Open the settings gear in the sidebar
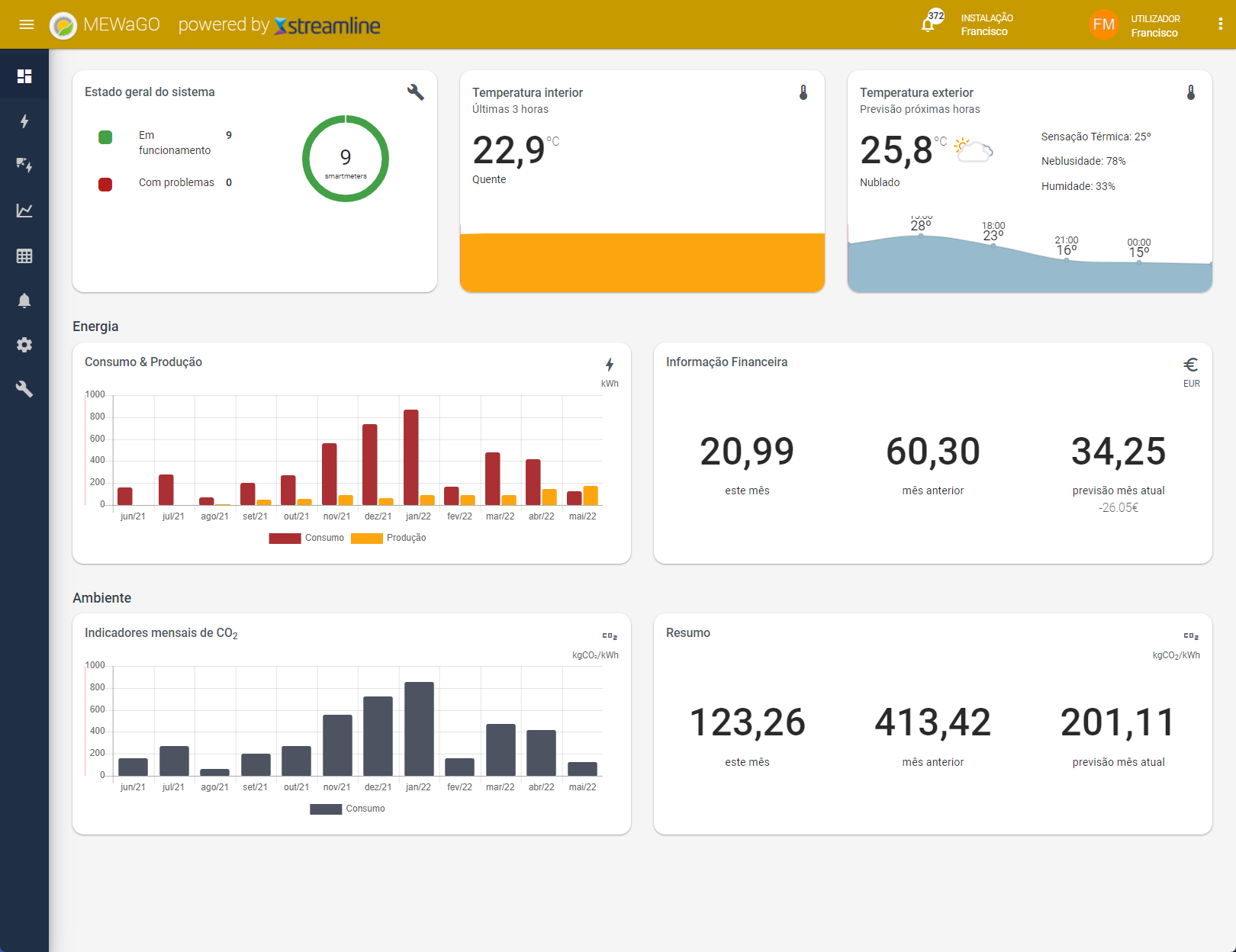The image size is (1236, 952). coord(24,345)
